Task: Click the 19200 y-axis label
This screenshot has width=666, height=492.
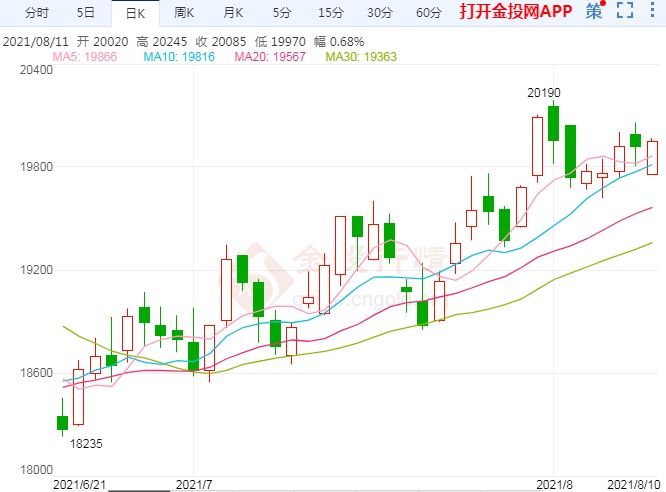Action: click(37, 270)
